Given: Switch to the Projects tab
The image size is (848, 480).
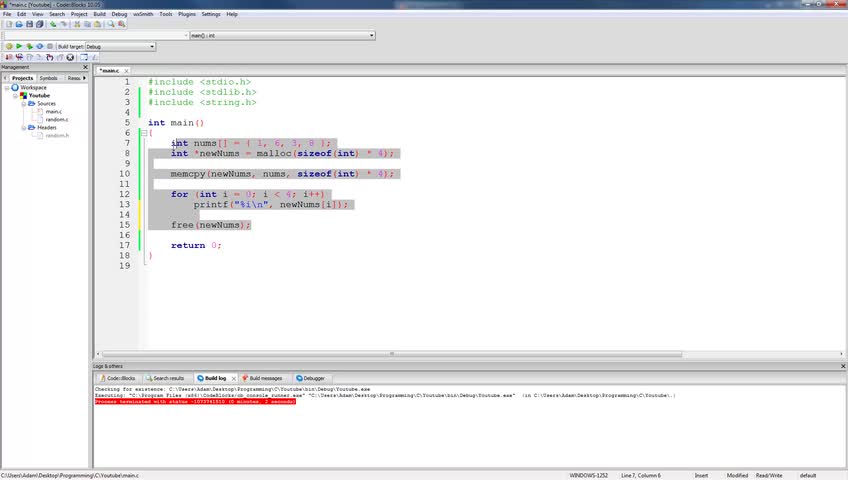Looking at the screenshot, I should (x=23, y=78).
